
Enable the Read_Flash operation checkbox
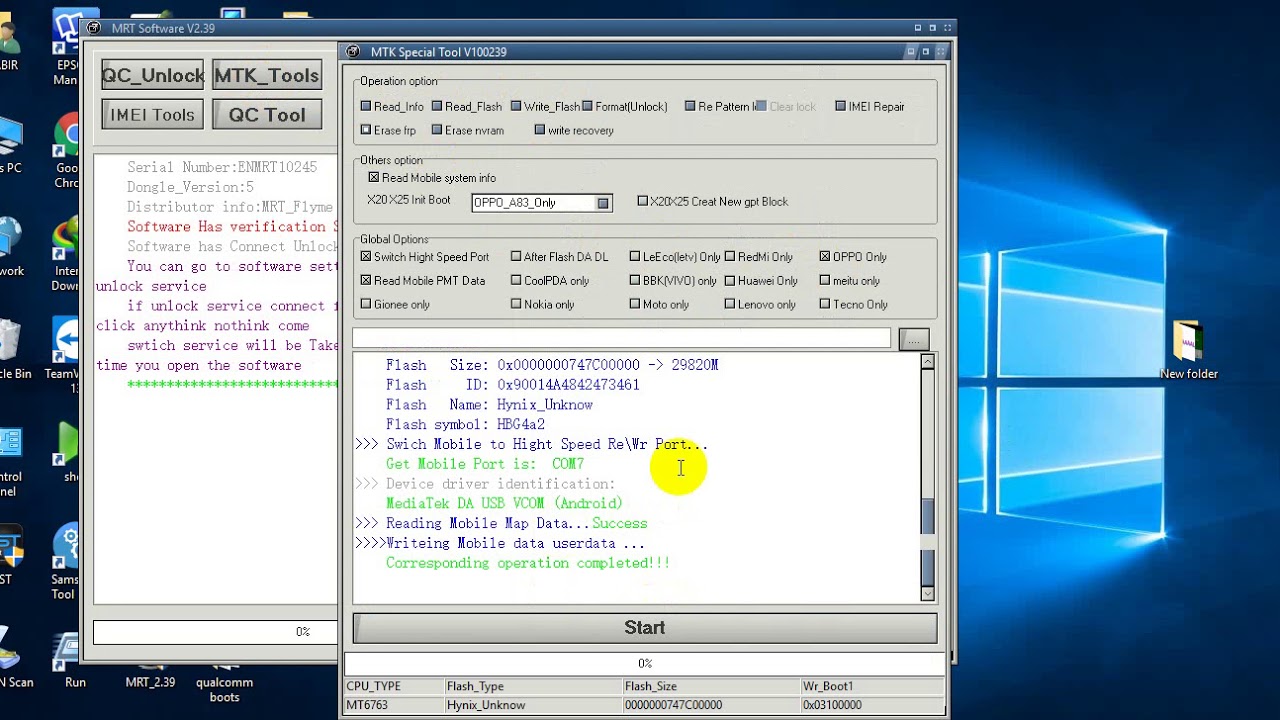[x=437, y=106]
